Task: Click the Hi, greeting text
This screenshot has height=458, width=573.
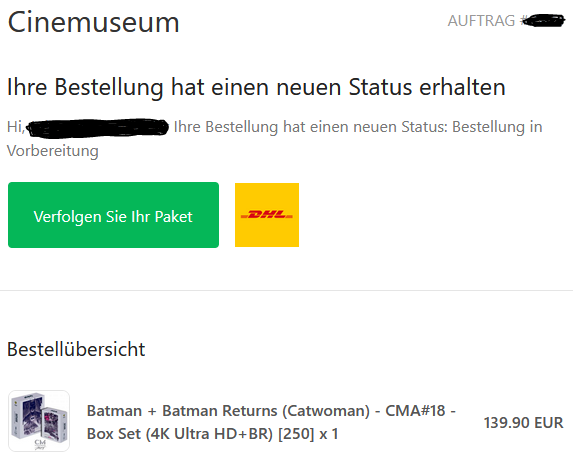Action: click(16, 127)
